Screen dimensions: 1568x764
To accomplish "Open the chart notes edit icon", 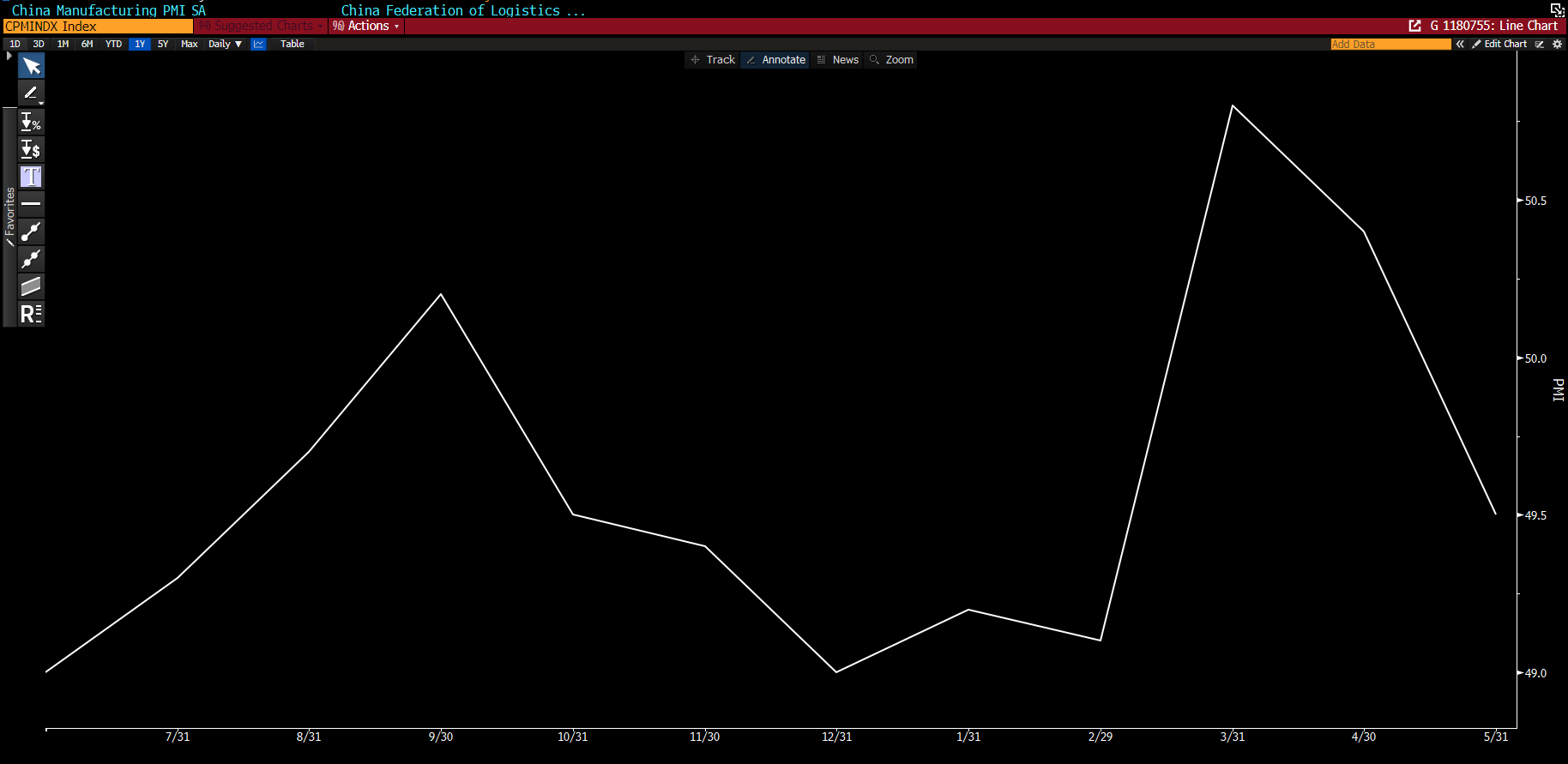I will click(1540, 44).
